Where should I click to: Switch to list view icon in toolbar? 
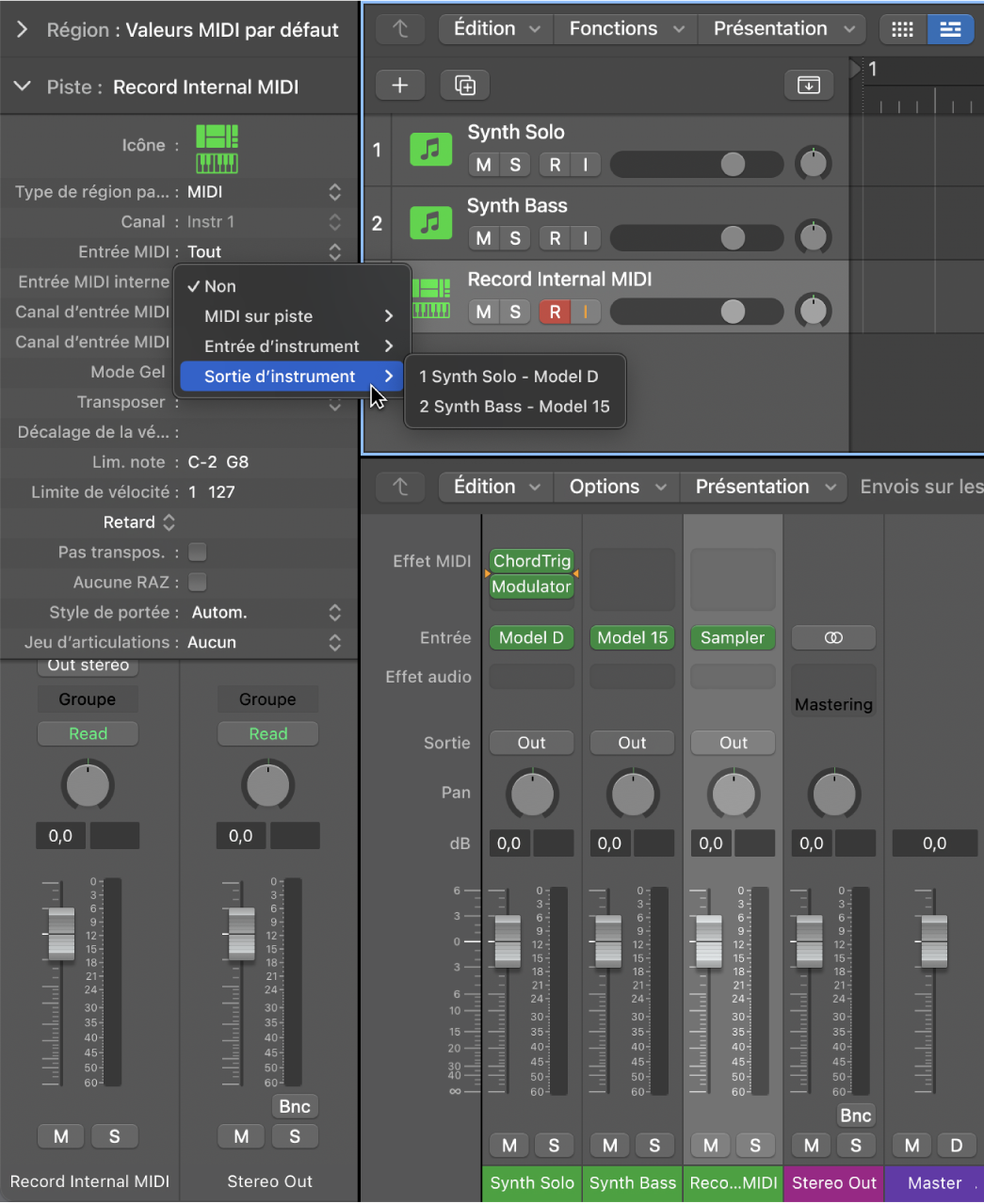[950, 29]
